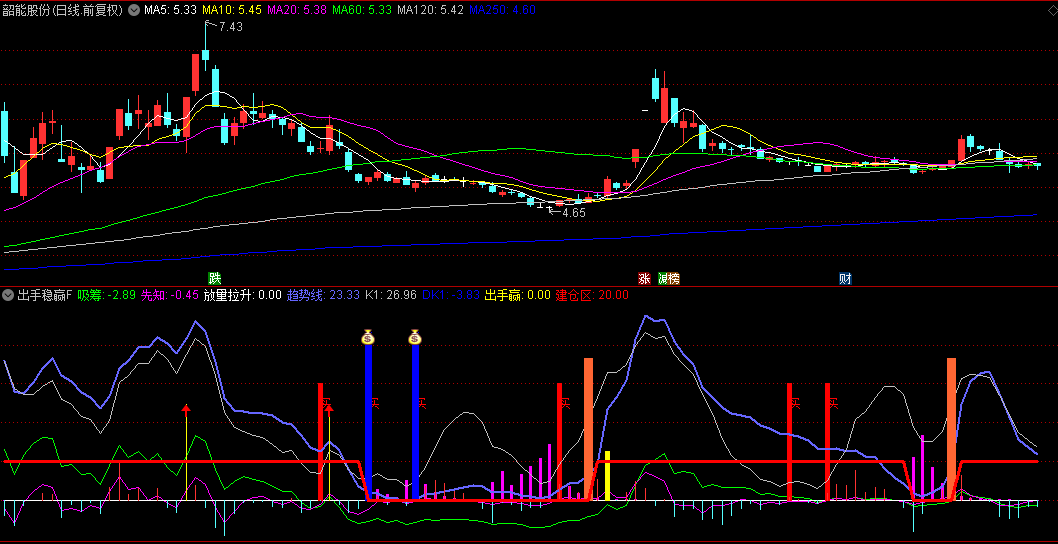Click the 建仓区: 20.00 indicator value
The image size is (1058, 544).
(x=592, y=295)
